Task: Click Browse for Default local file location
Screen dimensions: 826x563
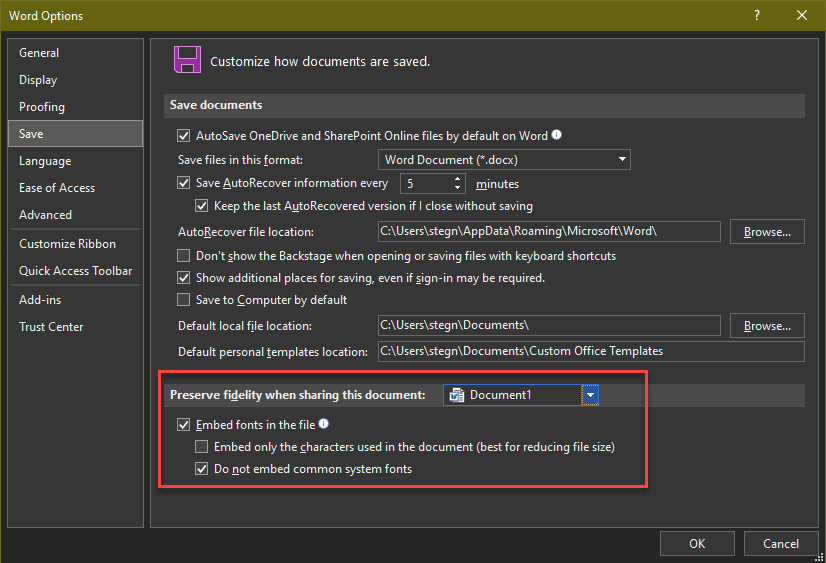Action: (767, 326)
